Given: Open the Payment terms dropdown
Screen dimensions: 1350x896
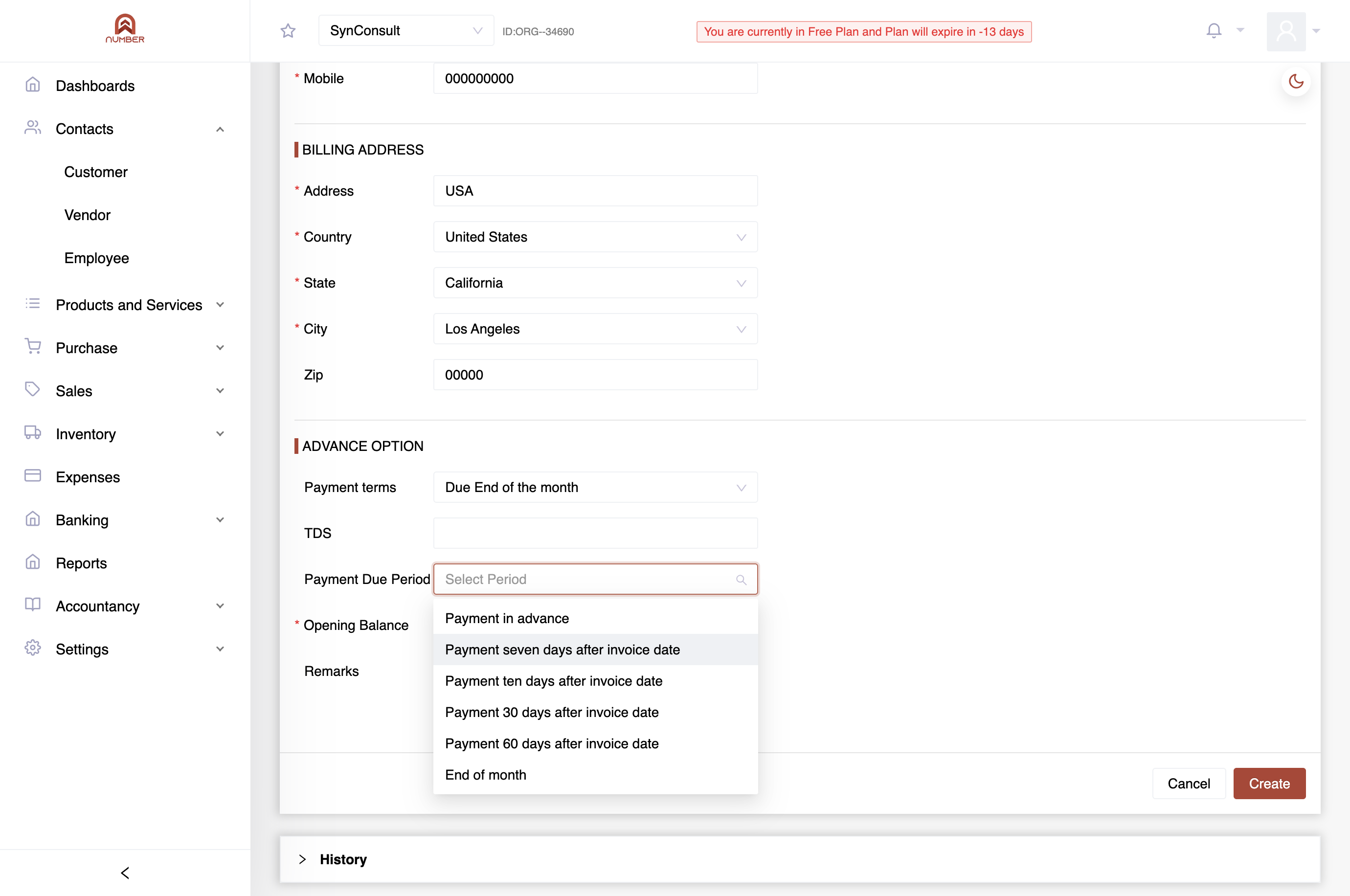Looking at the screenshot, I should point(595,488).
